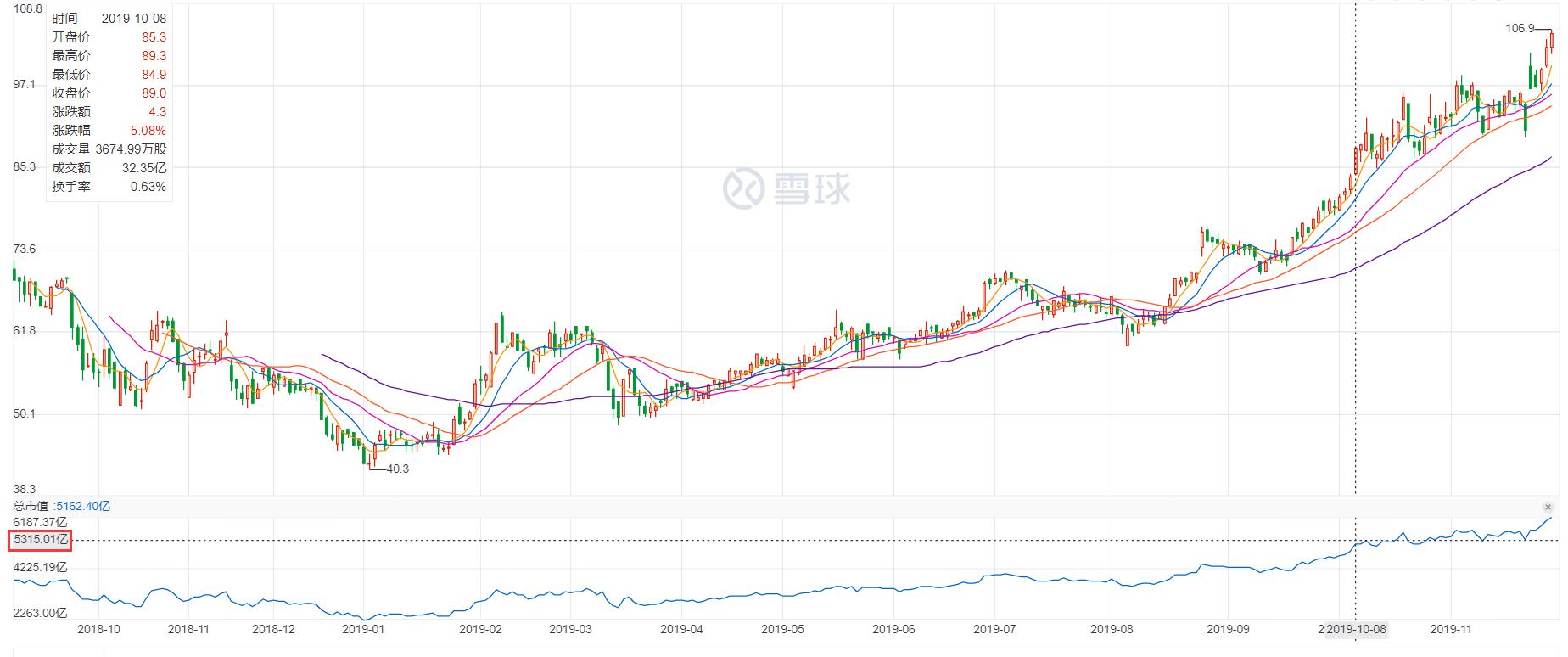Choose the 2019-11 date axis label
The height and width of the screenshot is (657, 1568).
[x=1451, y=630]
